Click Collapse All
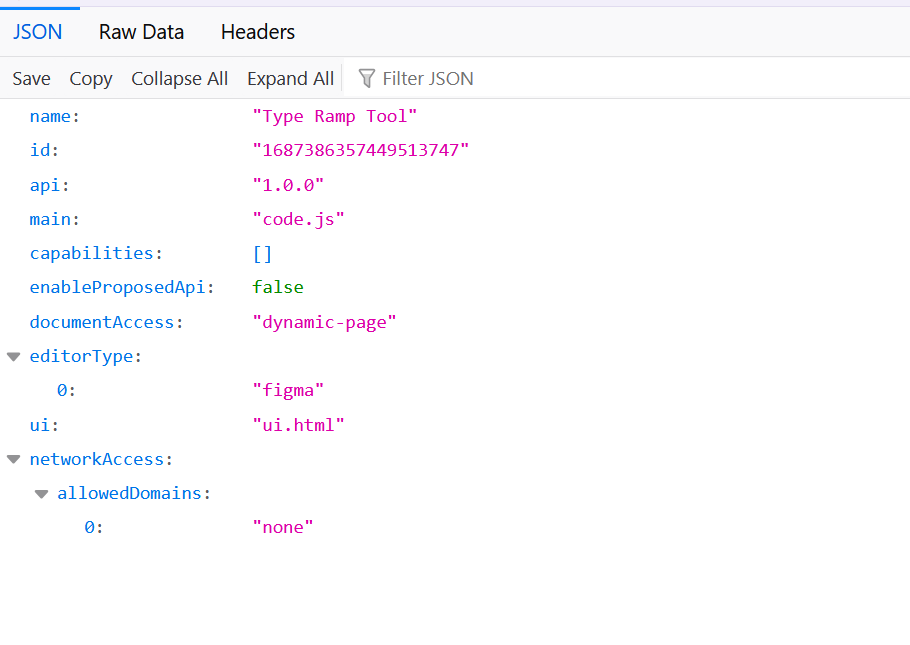 click(179, 78)
